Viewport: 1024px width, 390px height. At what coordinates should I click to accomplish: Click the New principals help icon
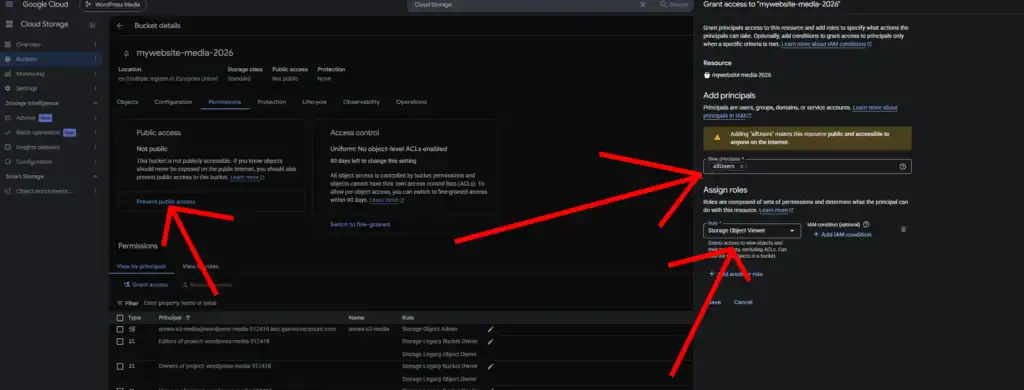(903, 167)
